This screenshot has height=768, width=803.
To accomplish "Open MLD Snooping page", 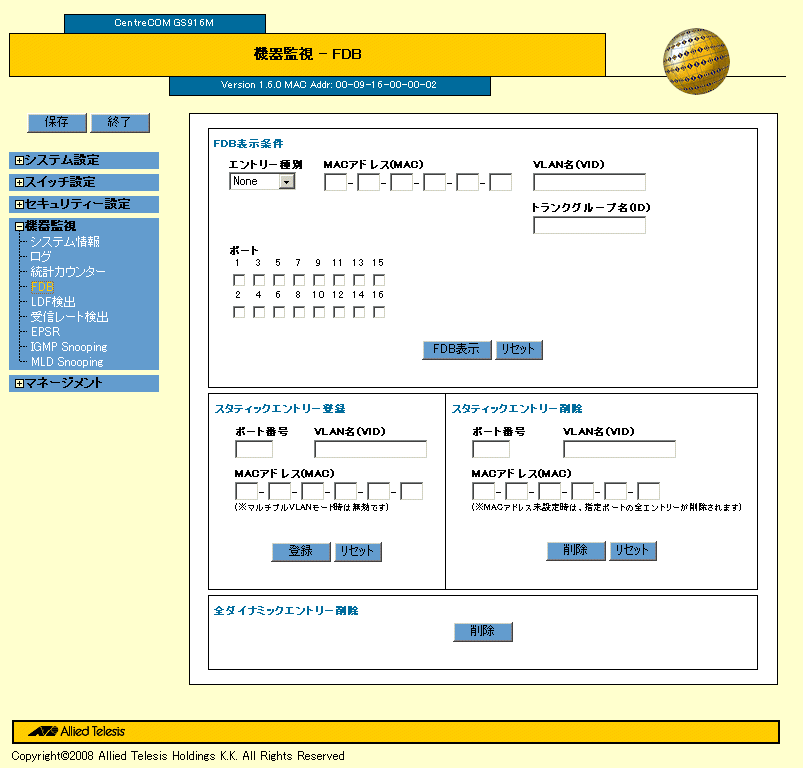I will tap(67, 361).
